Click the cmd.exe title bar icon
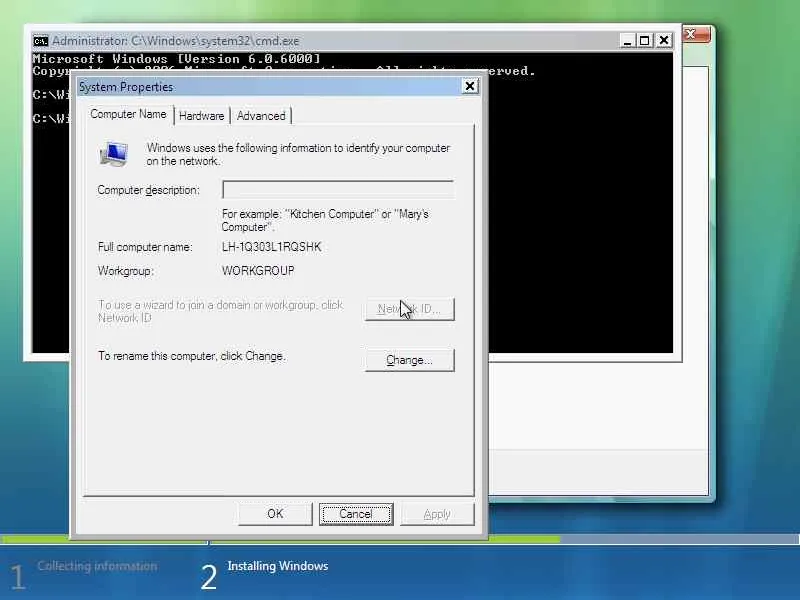800x600 pixels. point(40,41)
